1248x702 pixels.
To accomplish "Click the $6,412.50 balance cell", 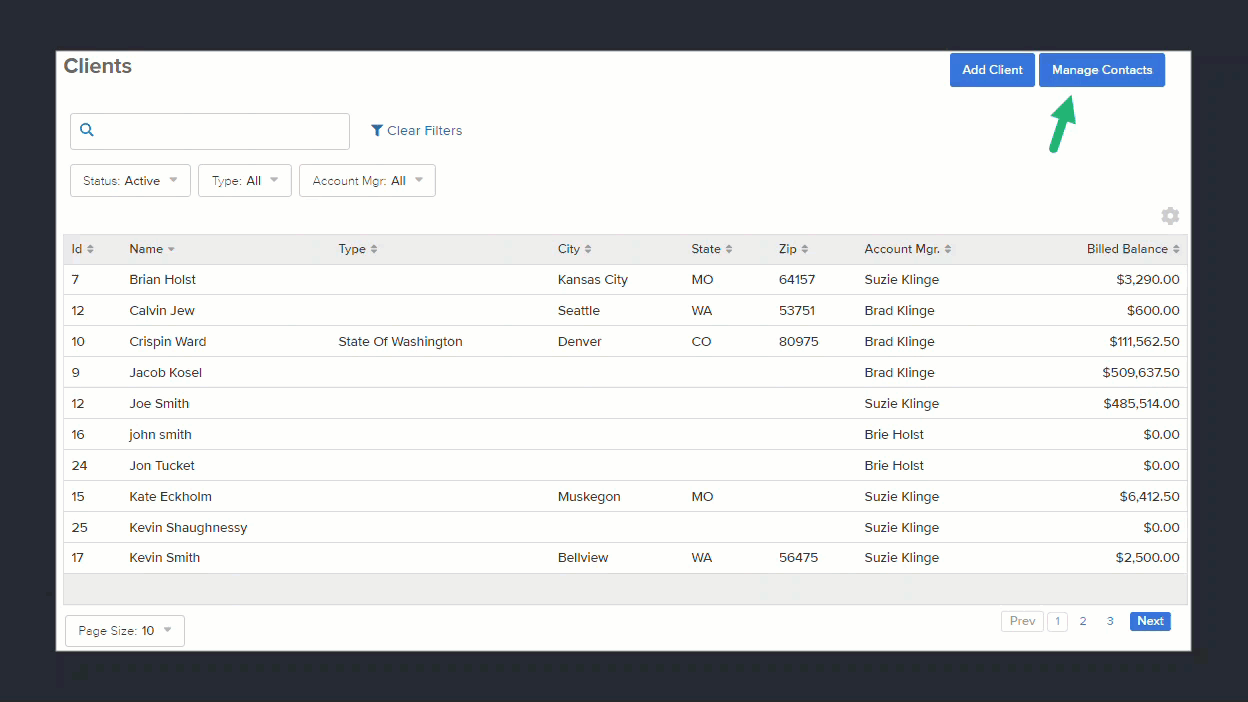I will pos(1150,497).
